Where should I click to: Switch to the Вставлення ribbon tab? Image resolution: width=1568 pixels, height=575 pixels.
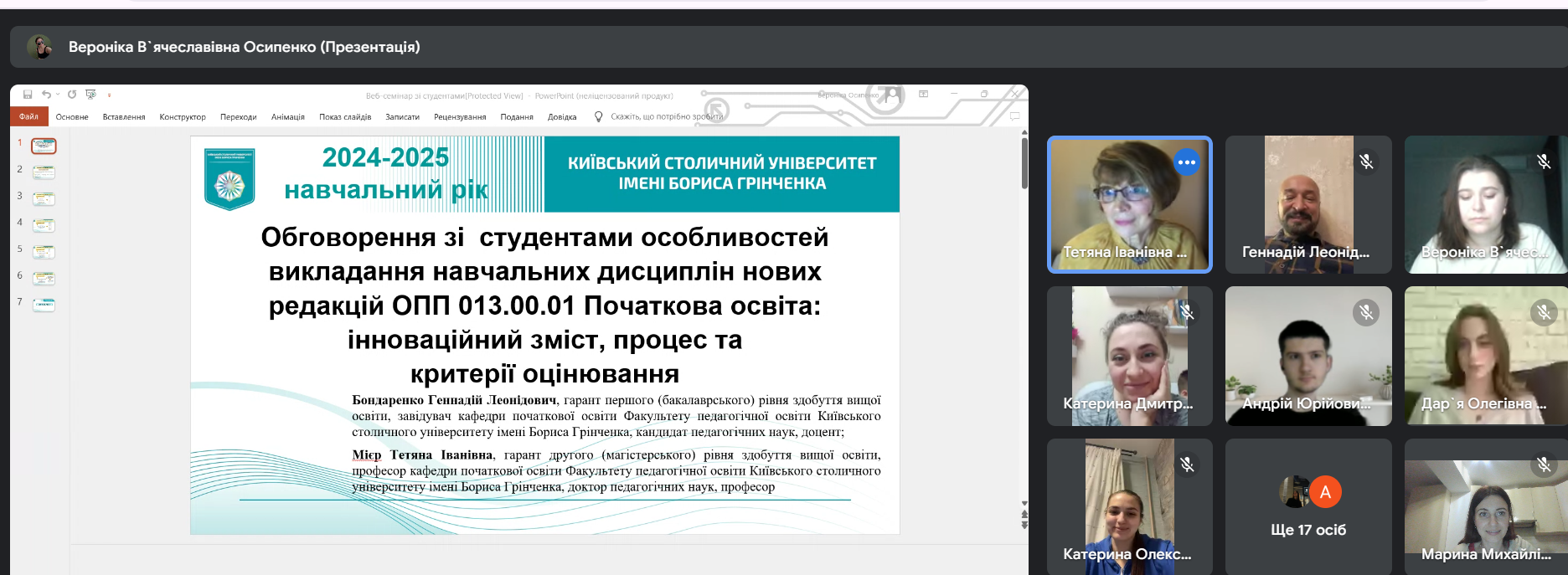pyautogui.click(x=124, y=117)
